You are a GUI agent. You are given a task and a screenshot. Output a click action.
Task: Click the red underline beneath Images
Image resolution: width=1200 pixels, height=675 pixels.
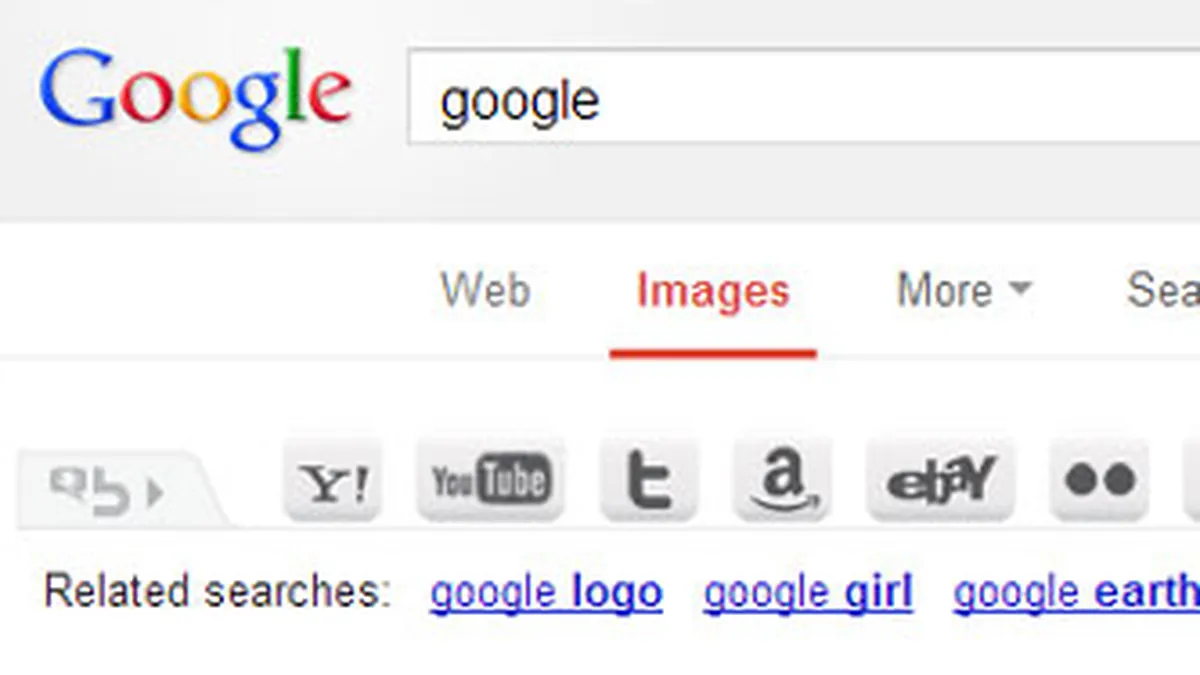pos(712,350)
